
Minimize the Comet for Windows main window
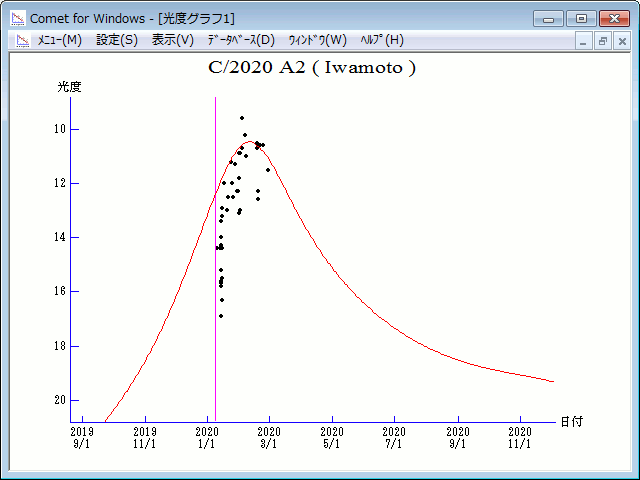548,19
